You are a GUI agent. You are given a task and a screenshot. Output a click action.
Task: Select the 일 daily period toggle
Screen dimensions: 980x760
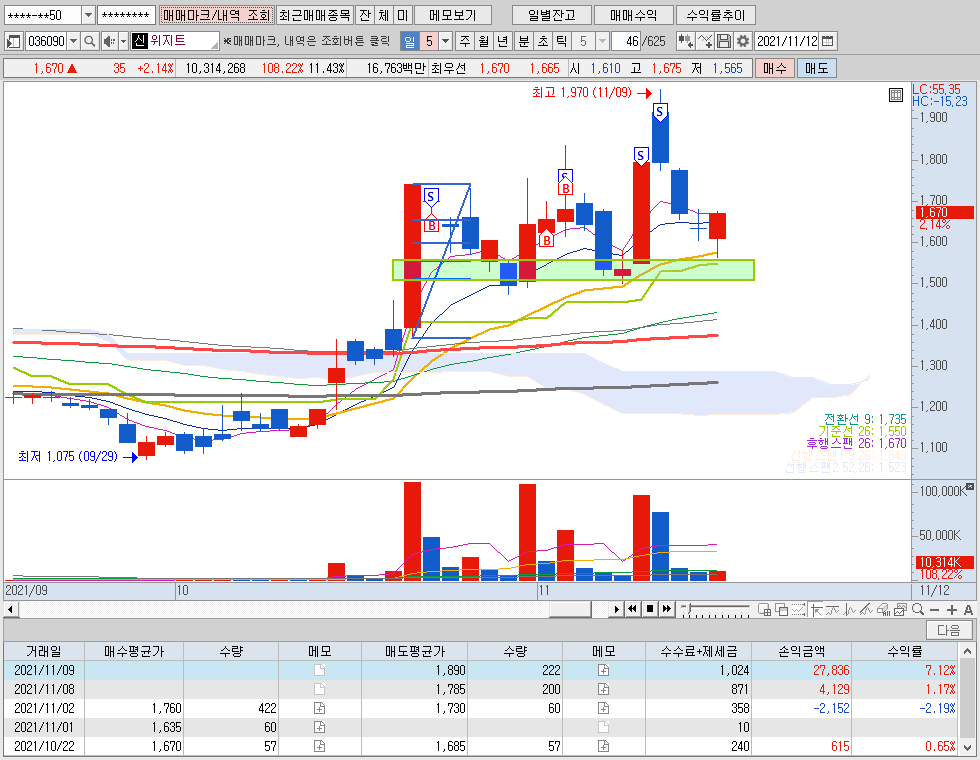tap(409, 41)
